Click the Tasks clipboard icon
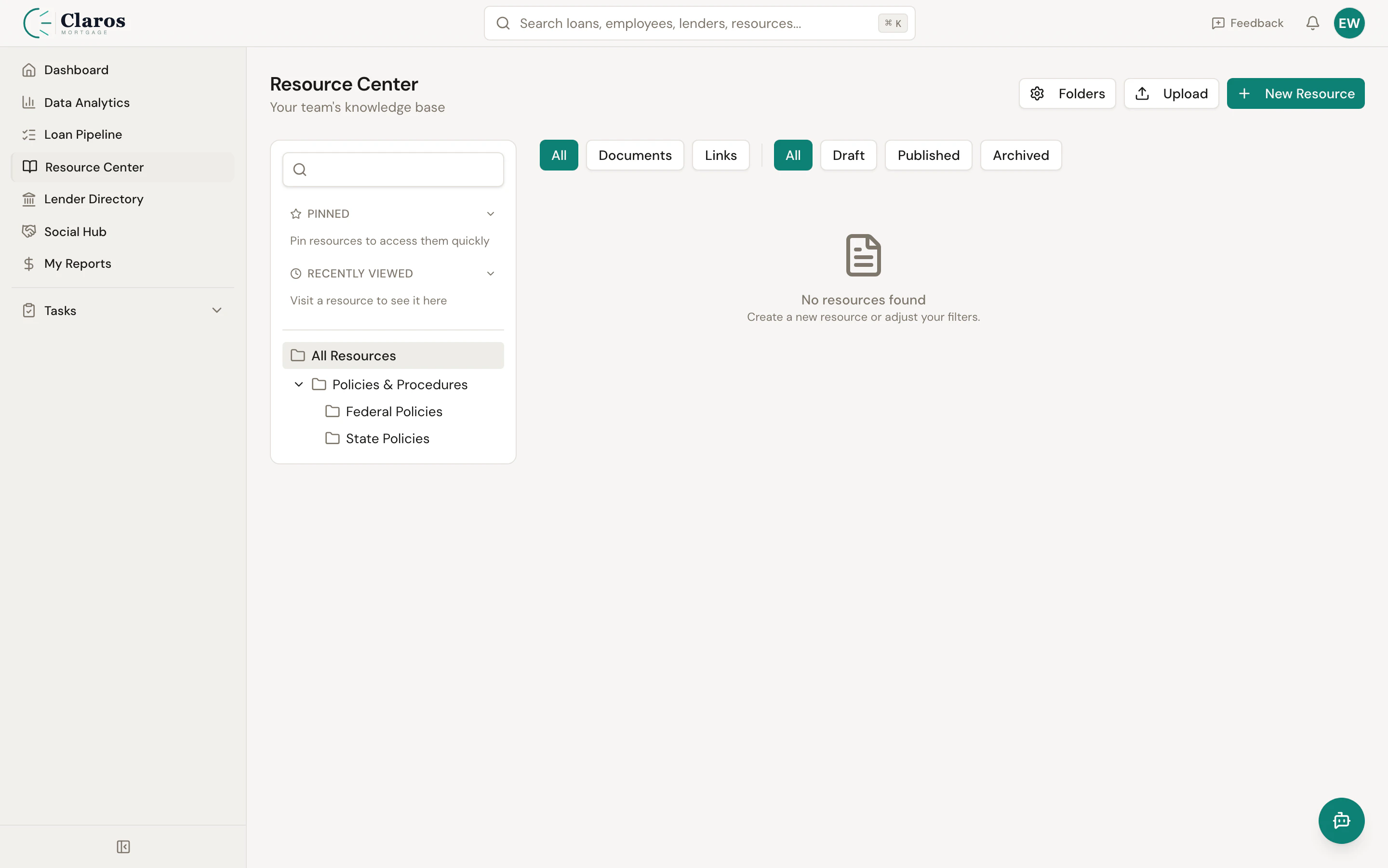 pyautogui.click(x=28, y=311)
